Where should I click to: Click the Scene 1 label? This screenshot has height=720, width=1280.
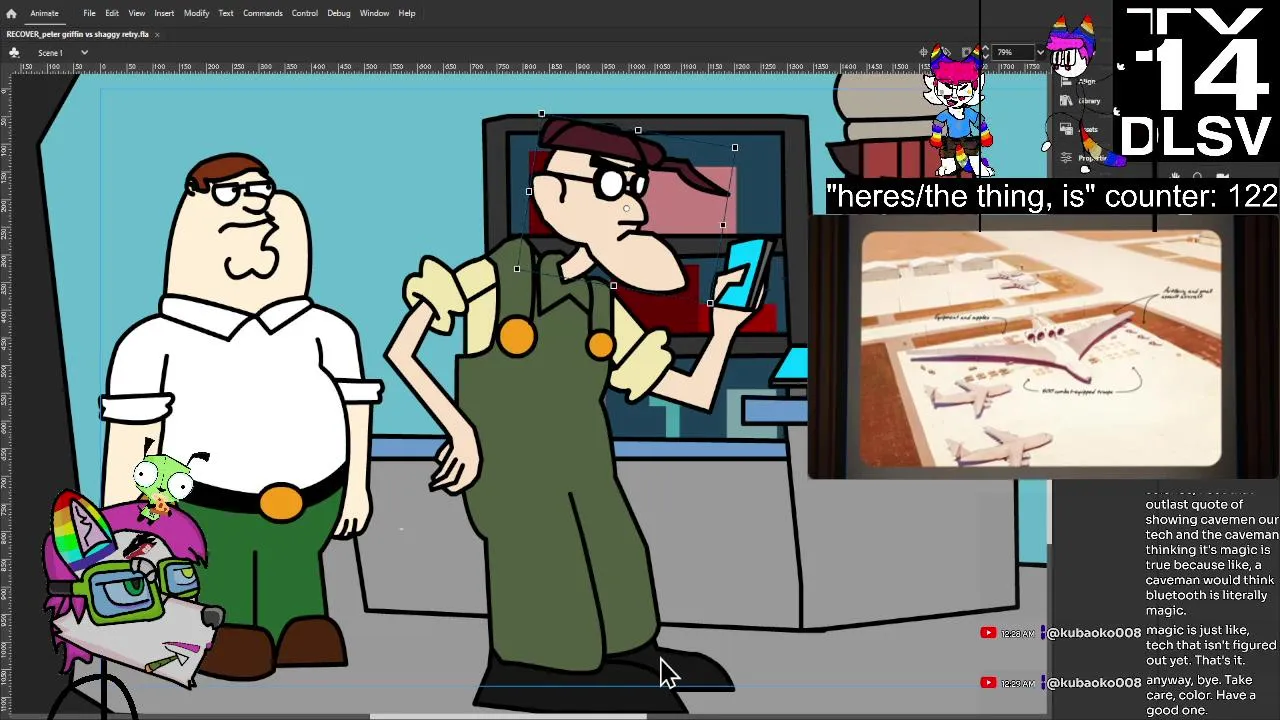point(50,52)
